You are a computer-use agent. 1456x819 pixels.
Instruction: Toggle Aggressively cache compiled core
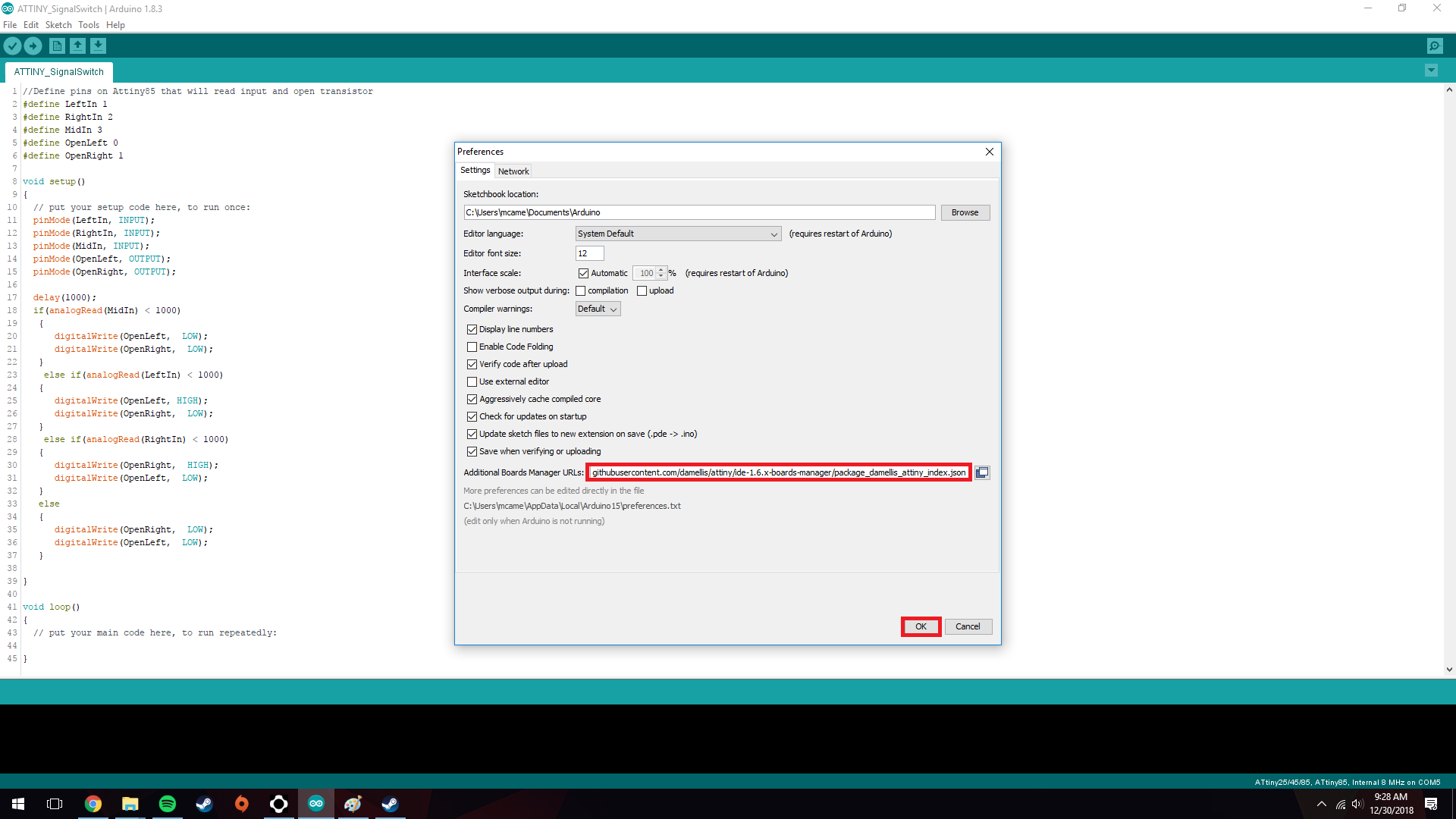click(x=472, y=399)
